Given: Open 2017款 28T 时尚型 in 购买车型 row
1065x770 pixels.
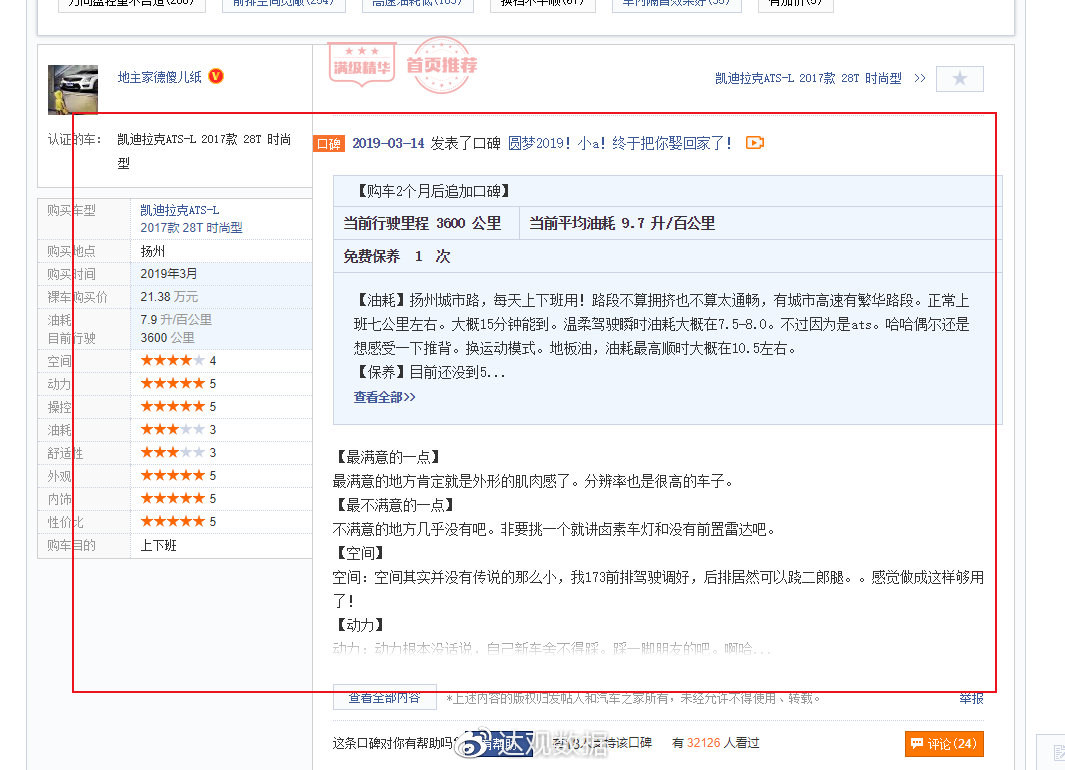Looking at the screenshot, I should (x=191, y=228).
